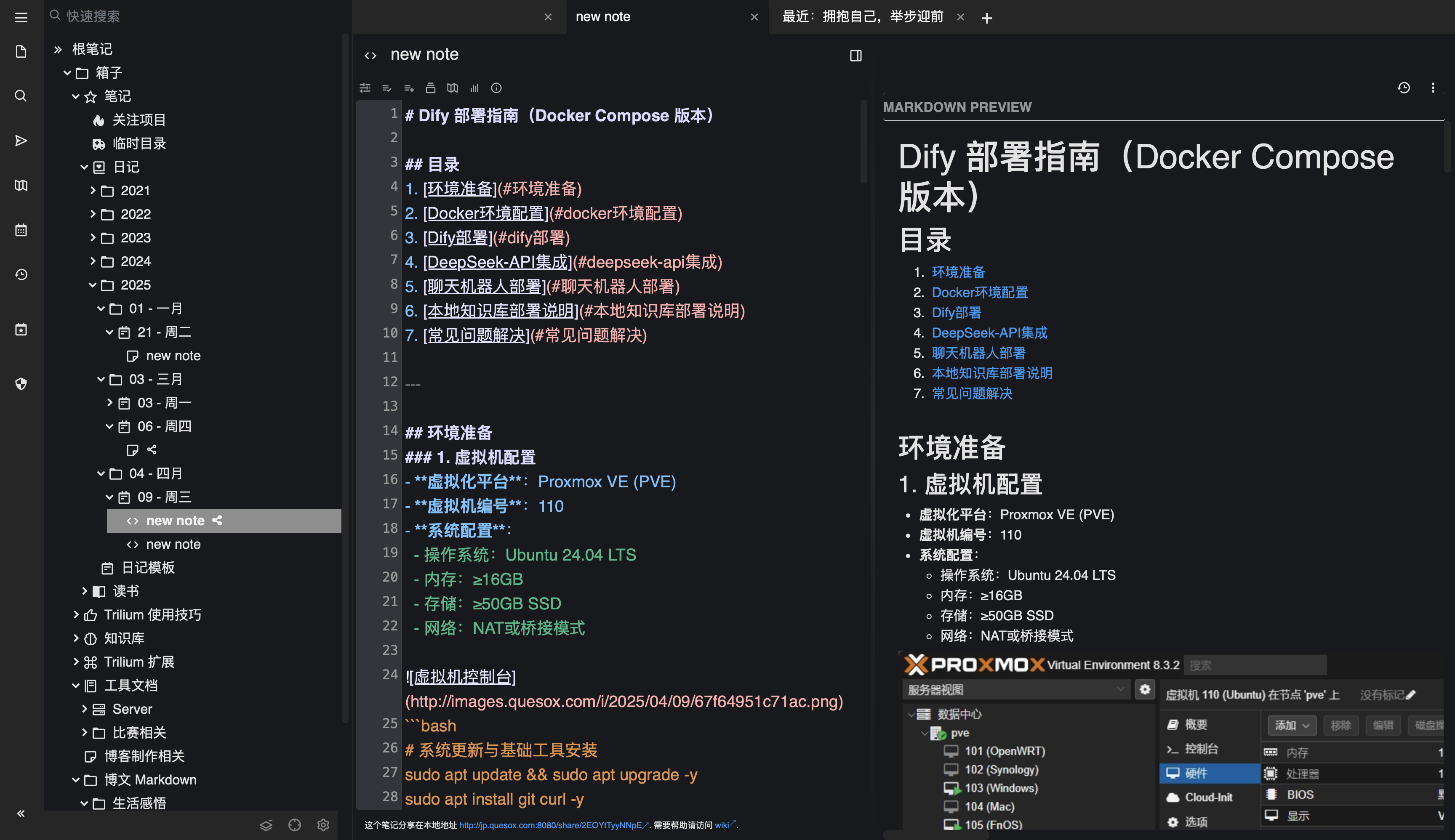Screen dimensions: 1455x840
Task: Toggle the right pane split icon
Action: 856,56
